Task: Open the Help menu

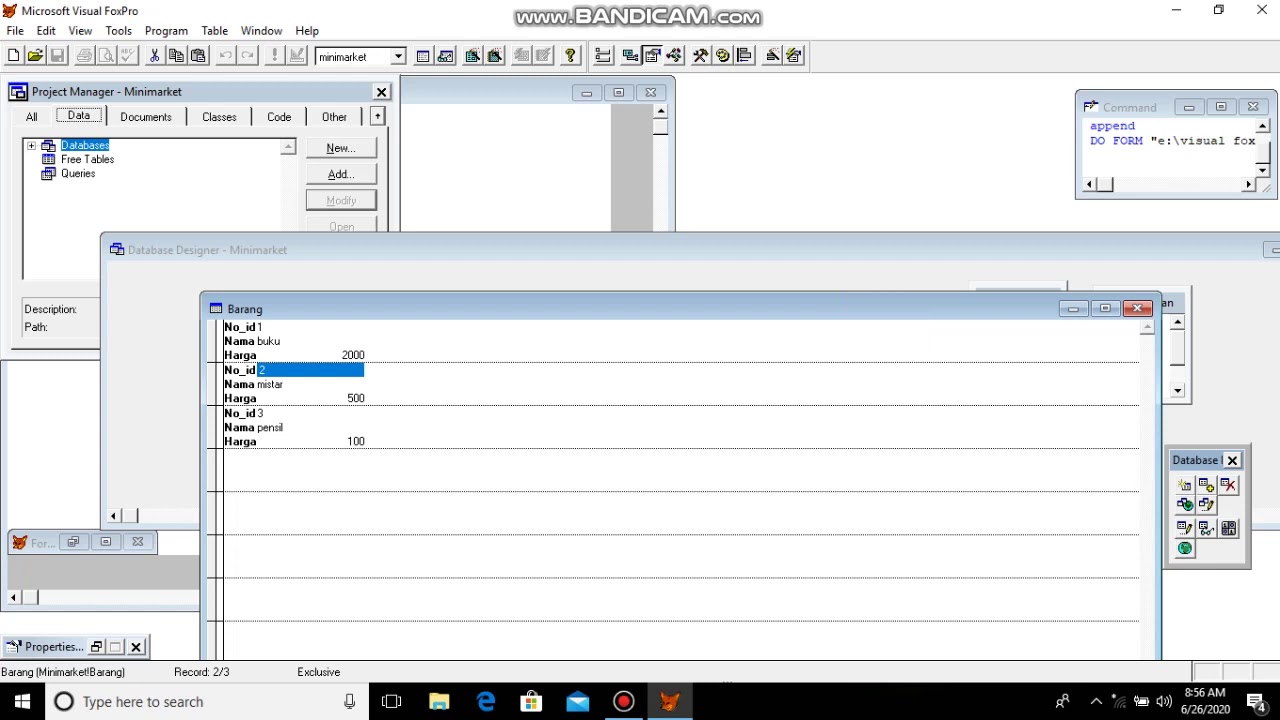Action: [x=307, y=31]
